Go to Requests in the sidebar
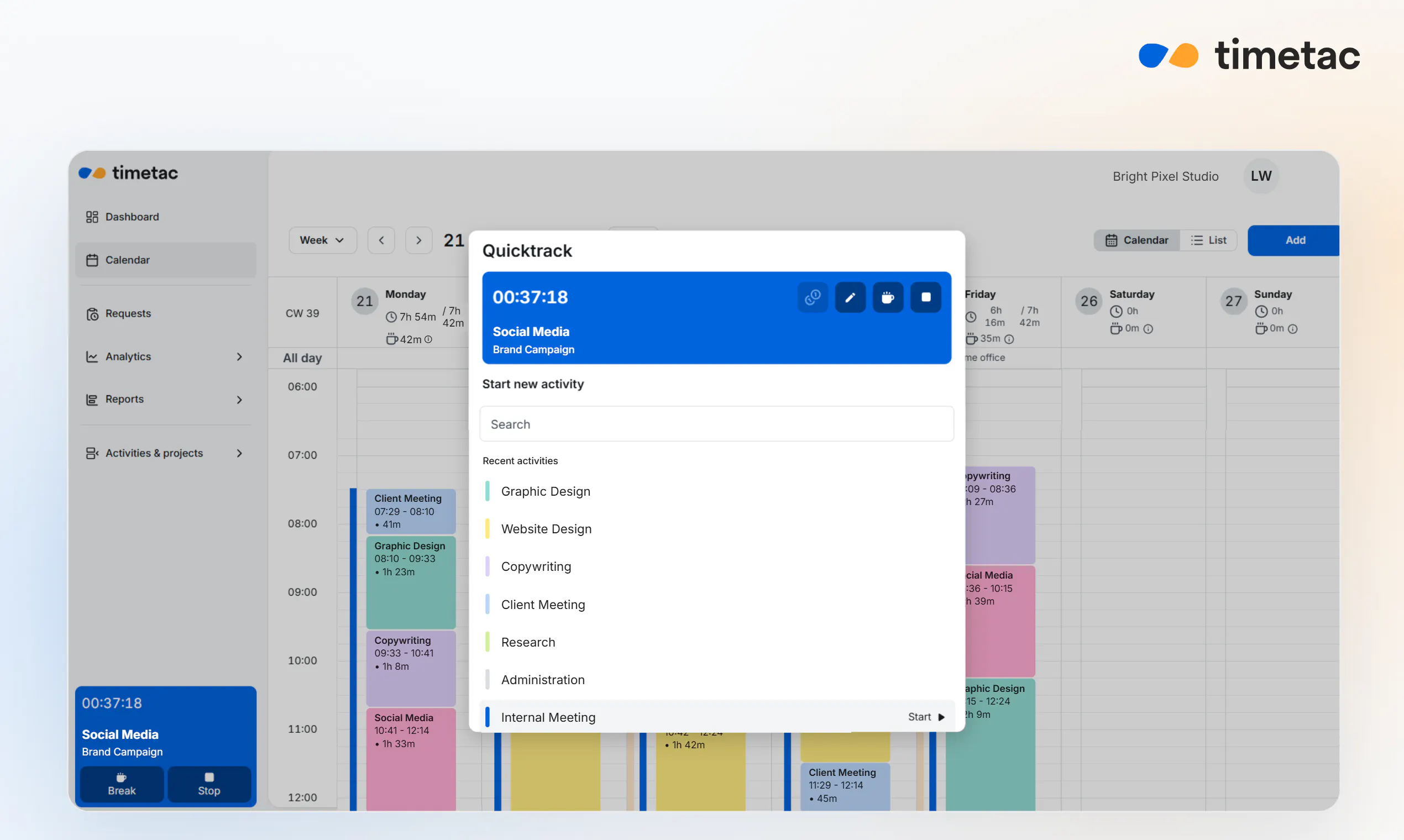 pos(165,313)
